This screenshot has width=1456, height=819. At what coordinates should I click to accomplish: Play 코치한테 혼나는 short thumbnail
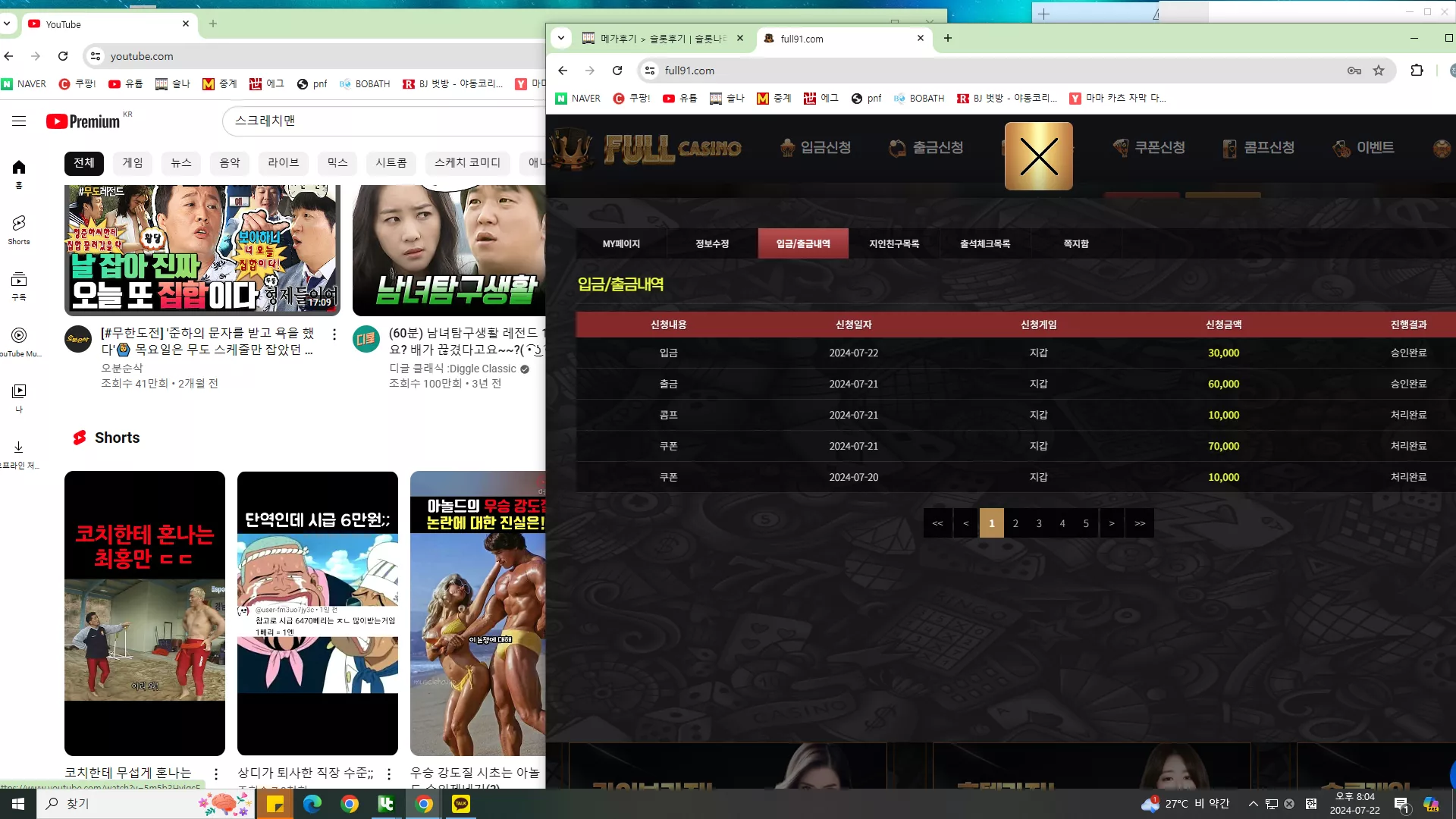[x=145, y=613]
